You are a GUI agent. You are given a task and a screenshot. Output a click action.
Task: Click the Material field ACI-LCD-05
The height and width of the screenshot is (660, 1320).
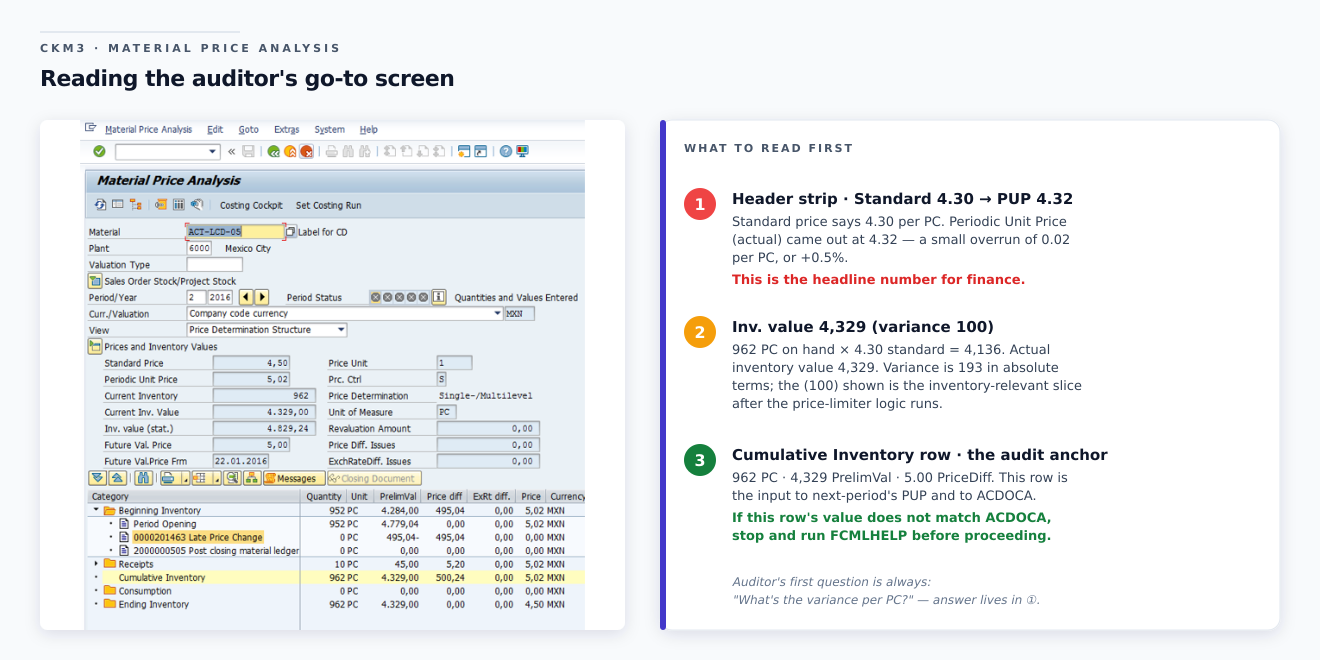[235, 231]
